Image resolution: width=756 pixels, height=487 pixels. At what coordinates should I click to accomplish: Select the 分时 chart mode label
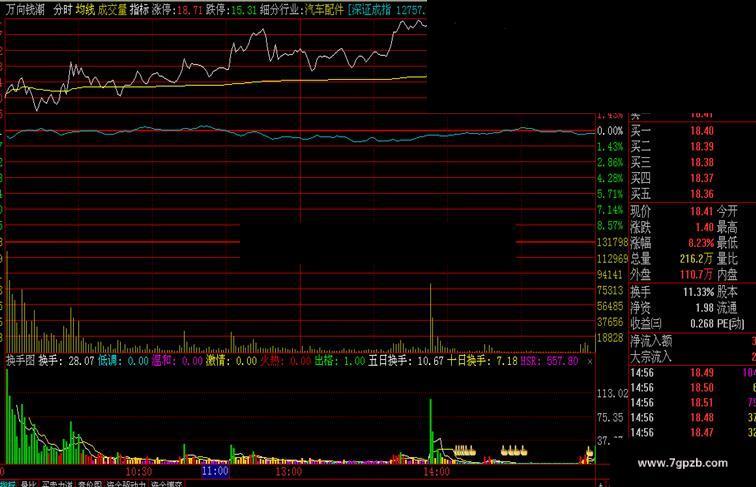[x=63, y=10]
